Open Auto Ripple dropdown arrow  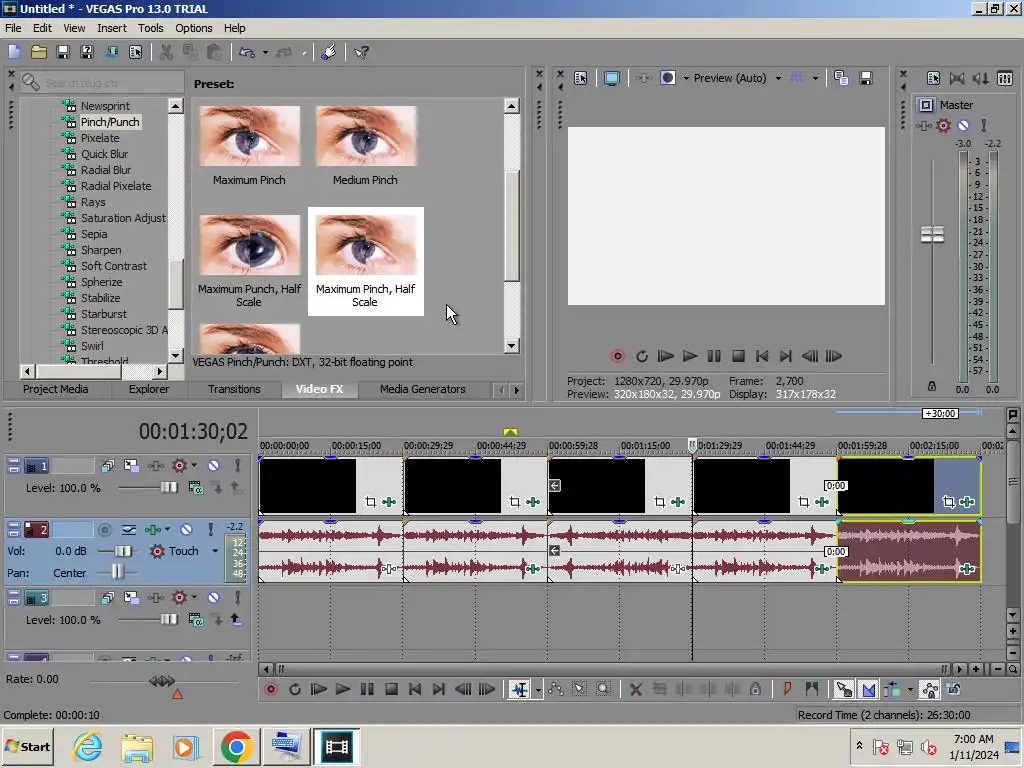[x=910, y=690]
